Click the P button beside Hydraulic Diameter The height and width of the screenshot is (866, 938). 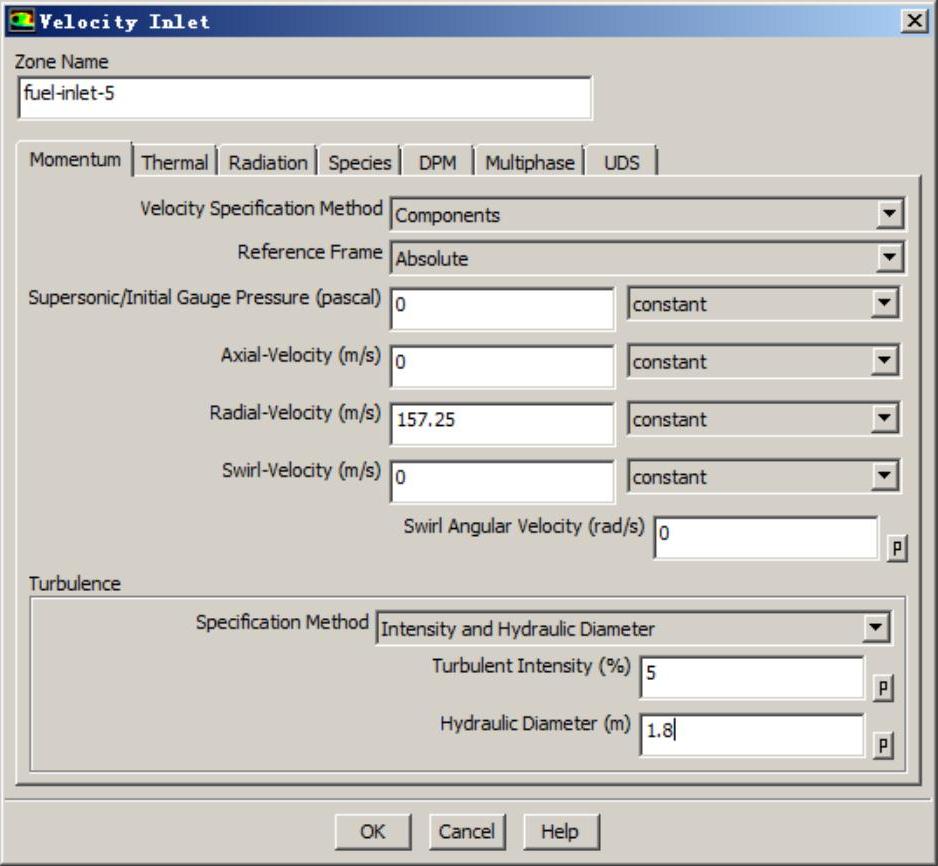(883, 746)
